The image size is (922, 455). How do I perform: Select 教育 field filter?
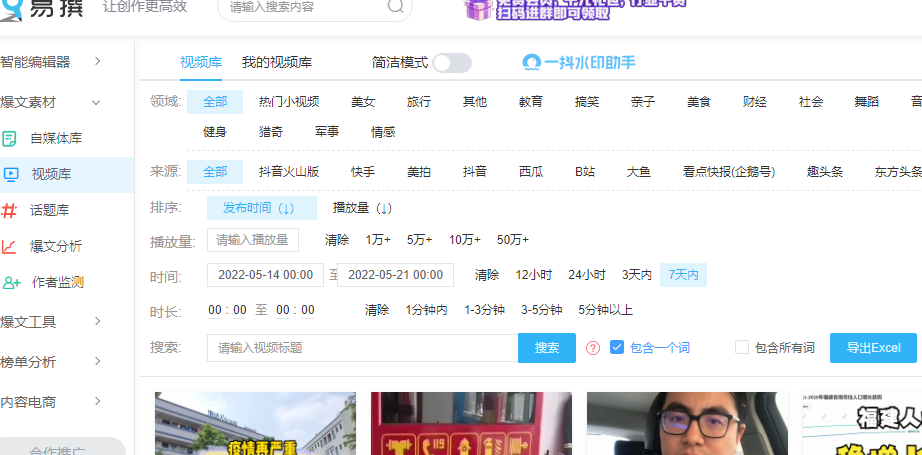click(530, 102)
